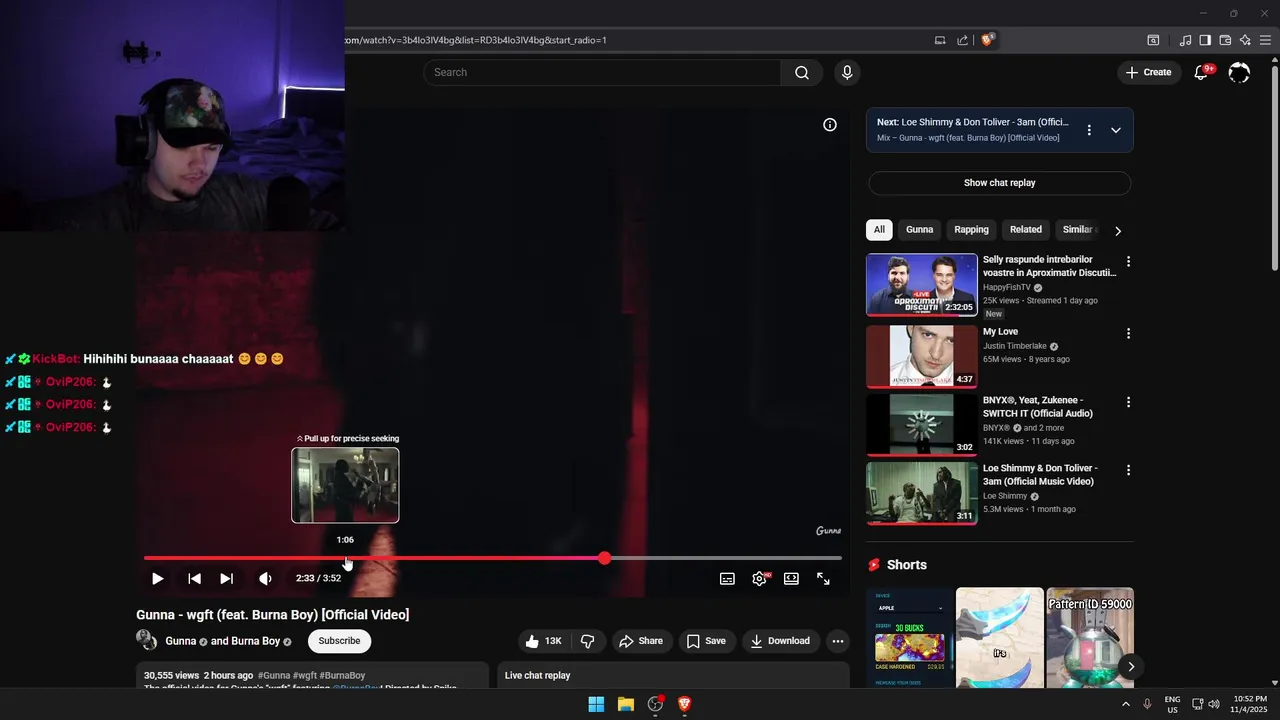Toggle subtitles/closed captions on the player

pyautogui.click(x=727, y=578)
